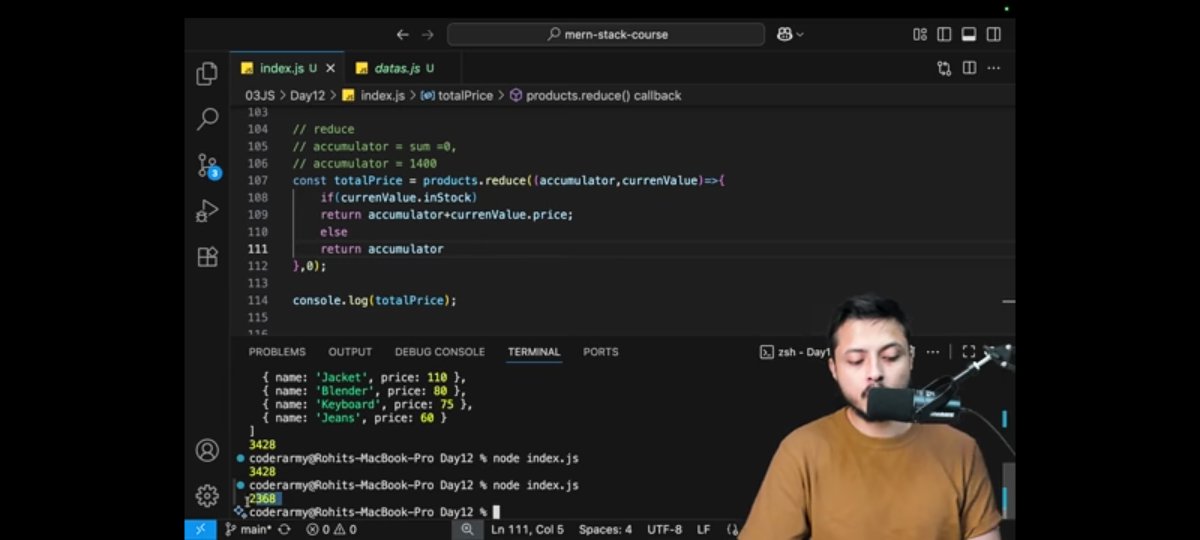Go back using the left arrow
This screenshot has width=1200, height=540.
tap(403, 34)
